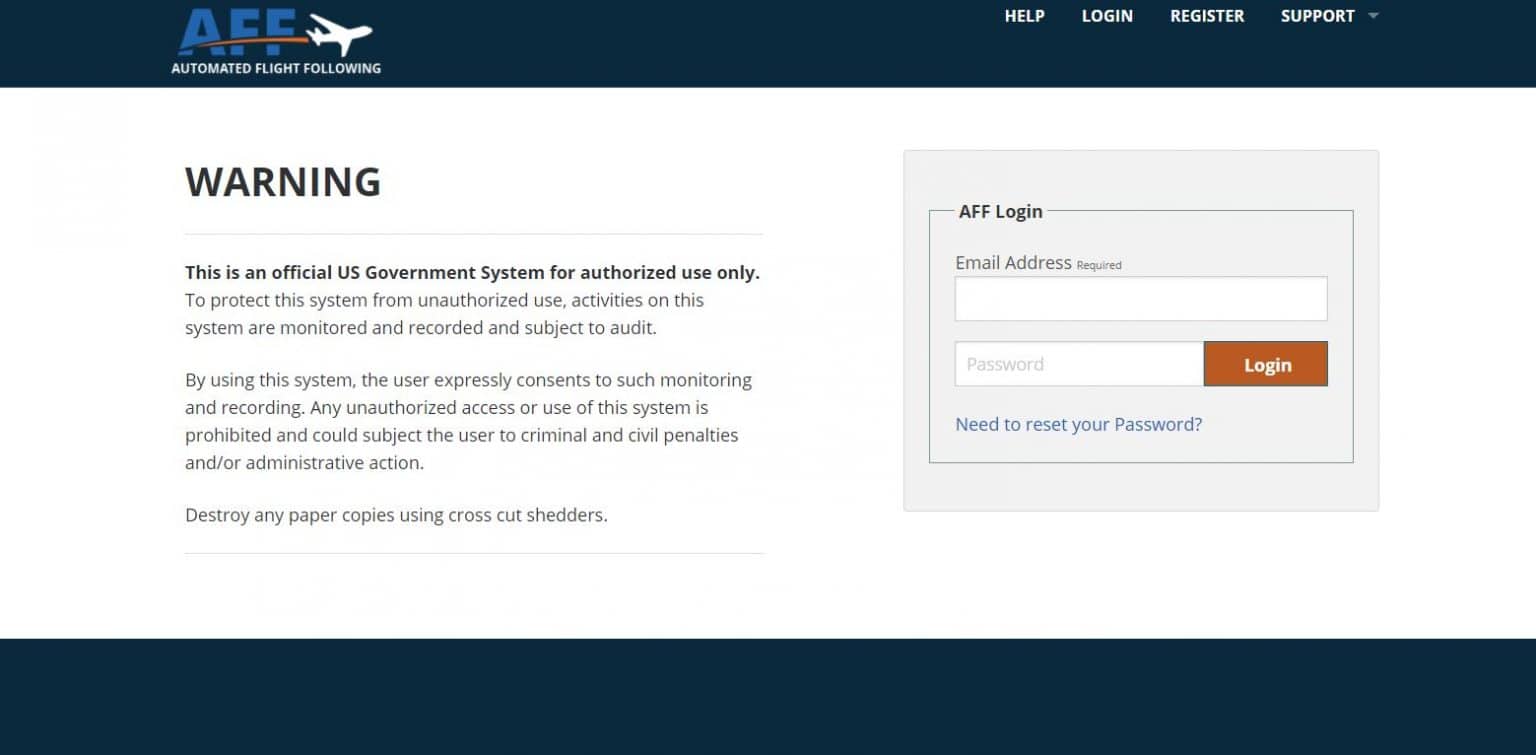Click the cross cut shredders notice
Viewport: 1536px width, 755px height.
(x=396, y=515)
